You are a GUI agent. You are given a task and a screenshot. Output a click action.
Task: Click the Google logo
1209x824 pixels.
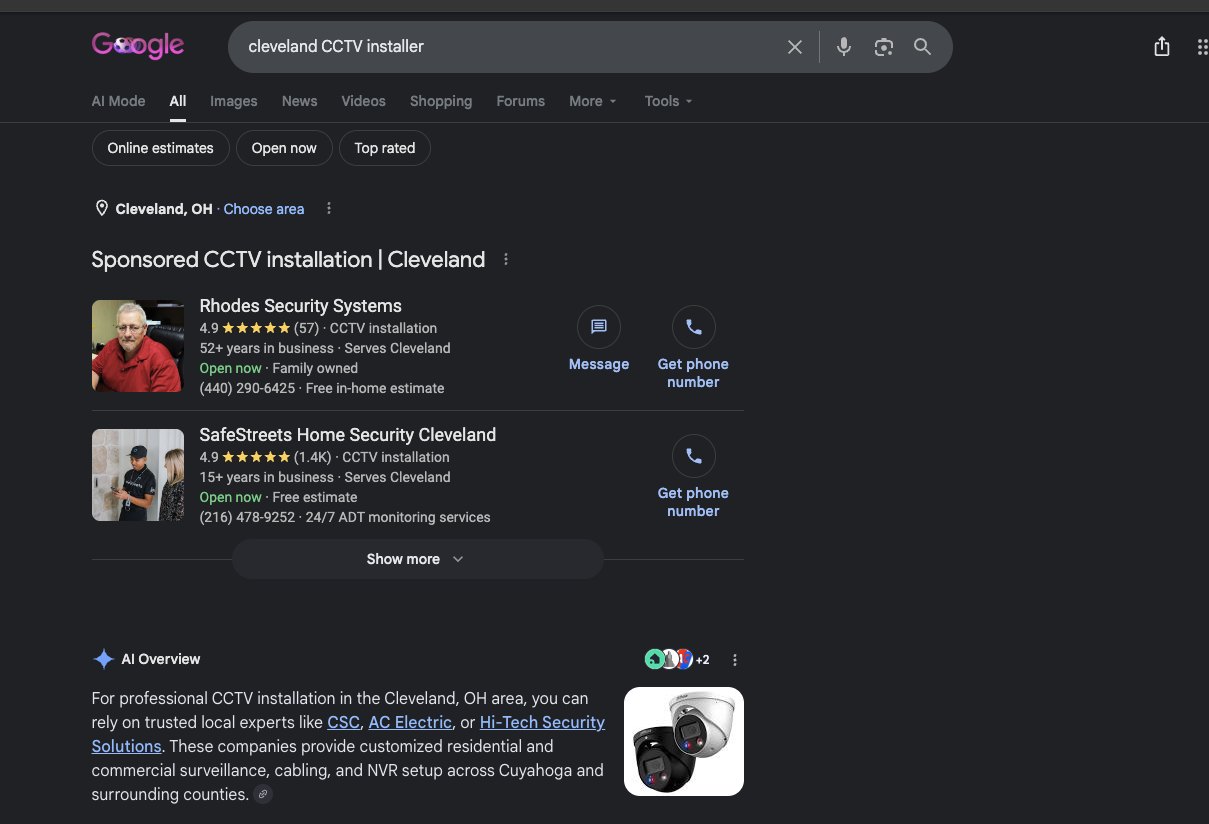click(x=138, y=46)
